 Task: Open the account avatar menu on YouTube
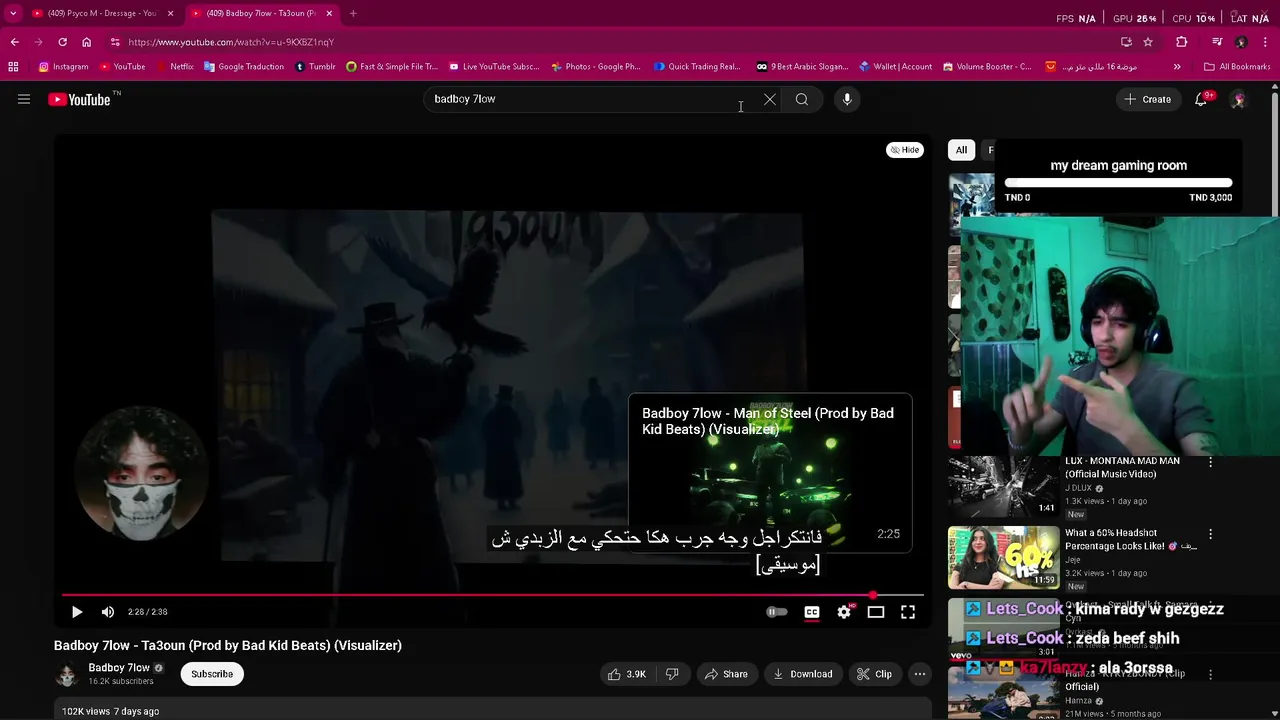(1238, 99)
